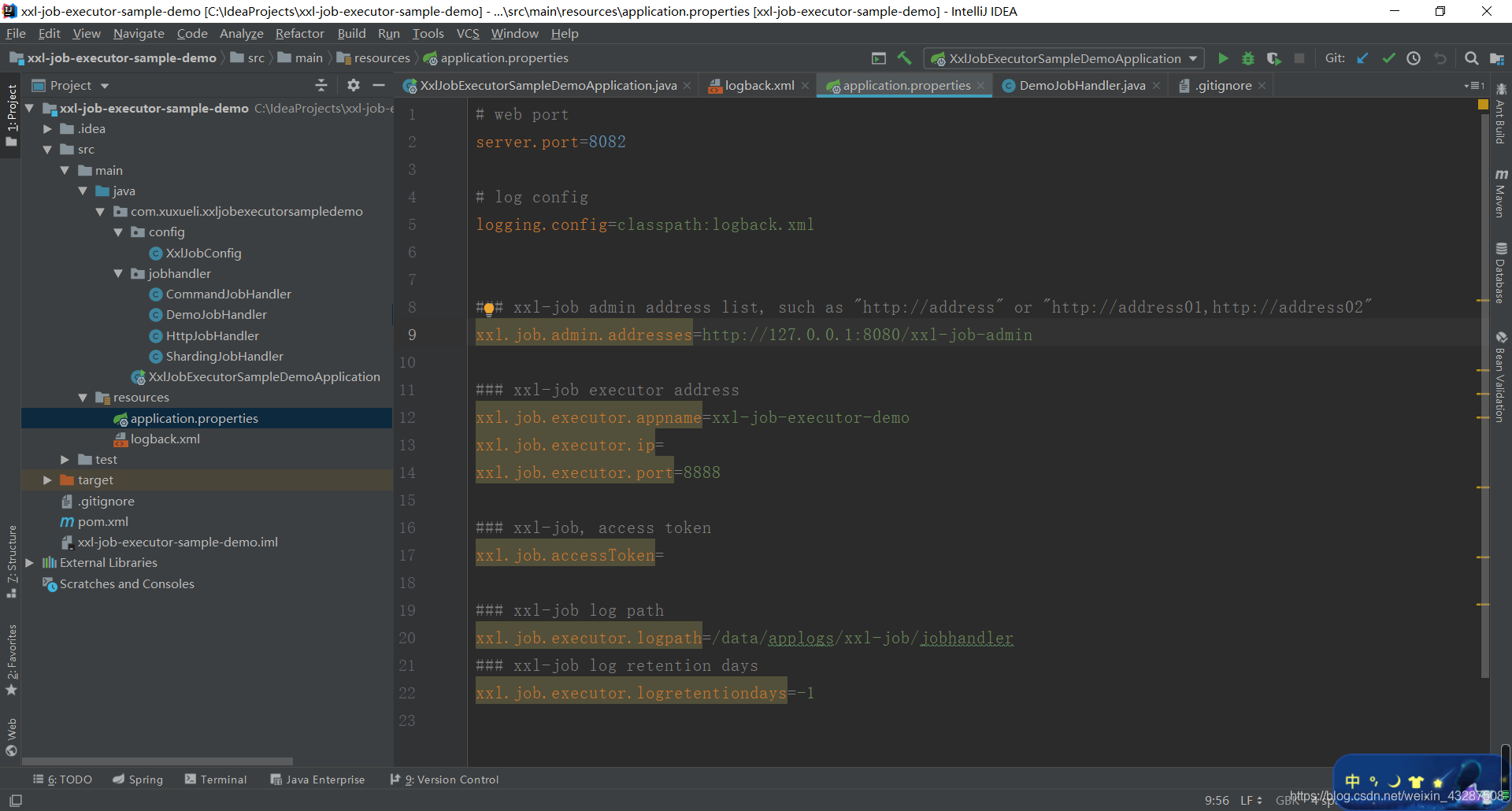The height and width of the screenshot is (811, 1512).
Task: Open the Analyze menu
Action: (241, 34)
